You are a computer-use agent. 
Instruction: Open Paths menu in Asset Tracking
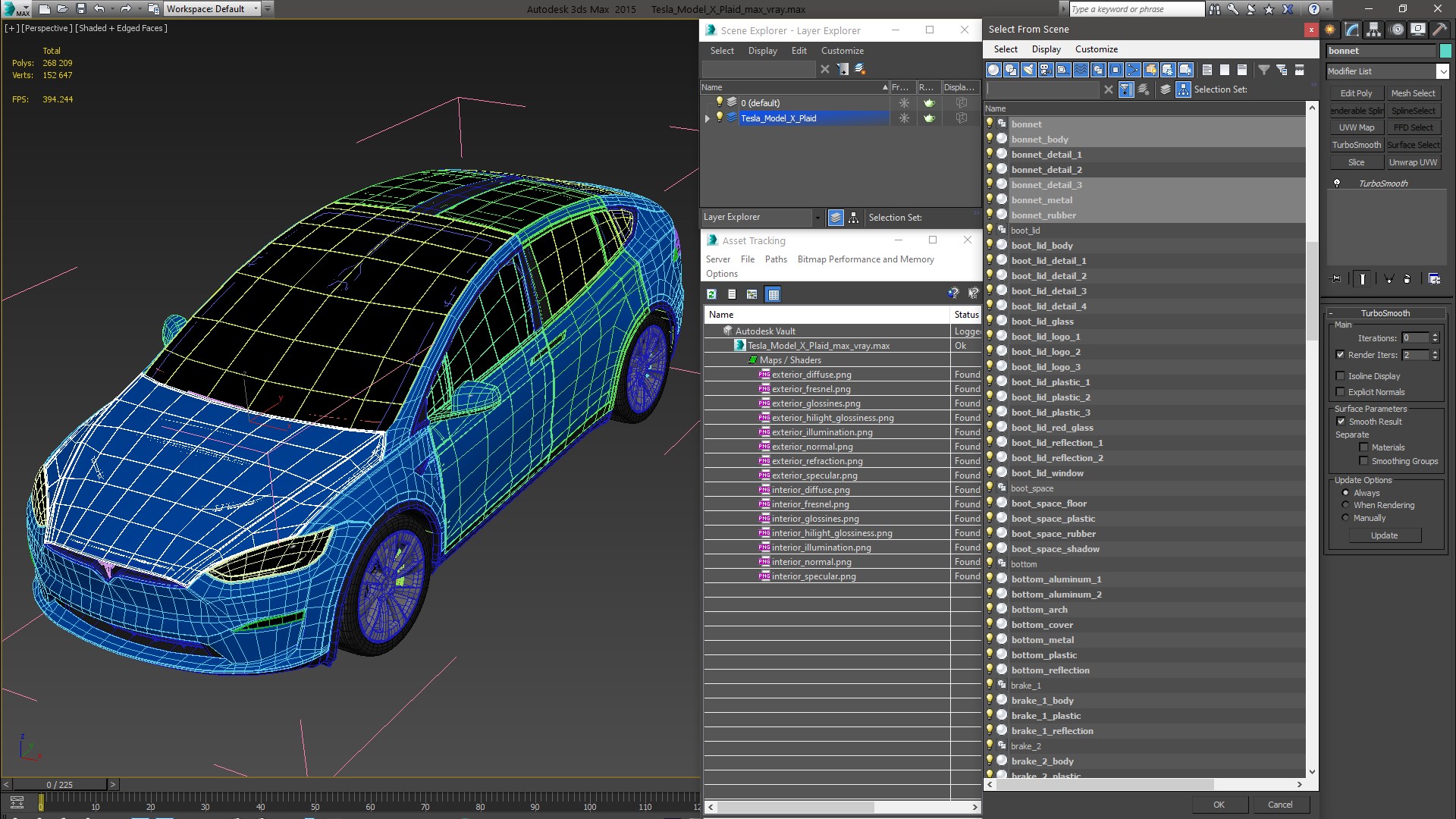coord(776,259)
